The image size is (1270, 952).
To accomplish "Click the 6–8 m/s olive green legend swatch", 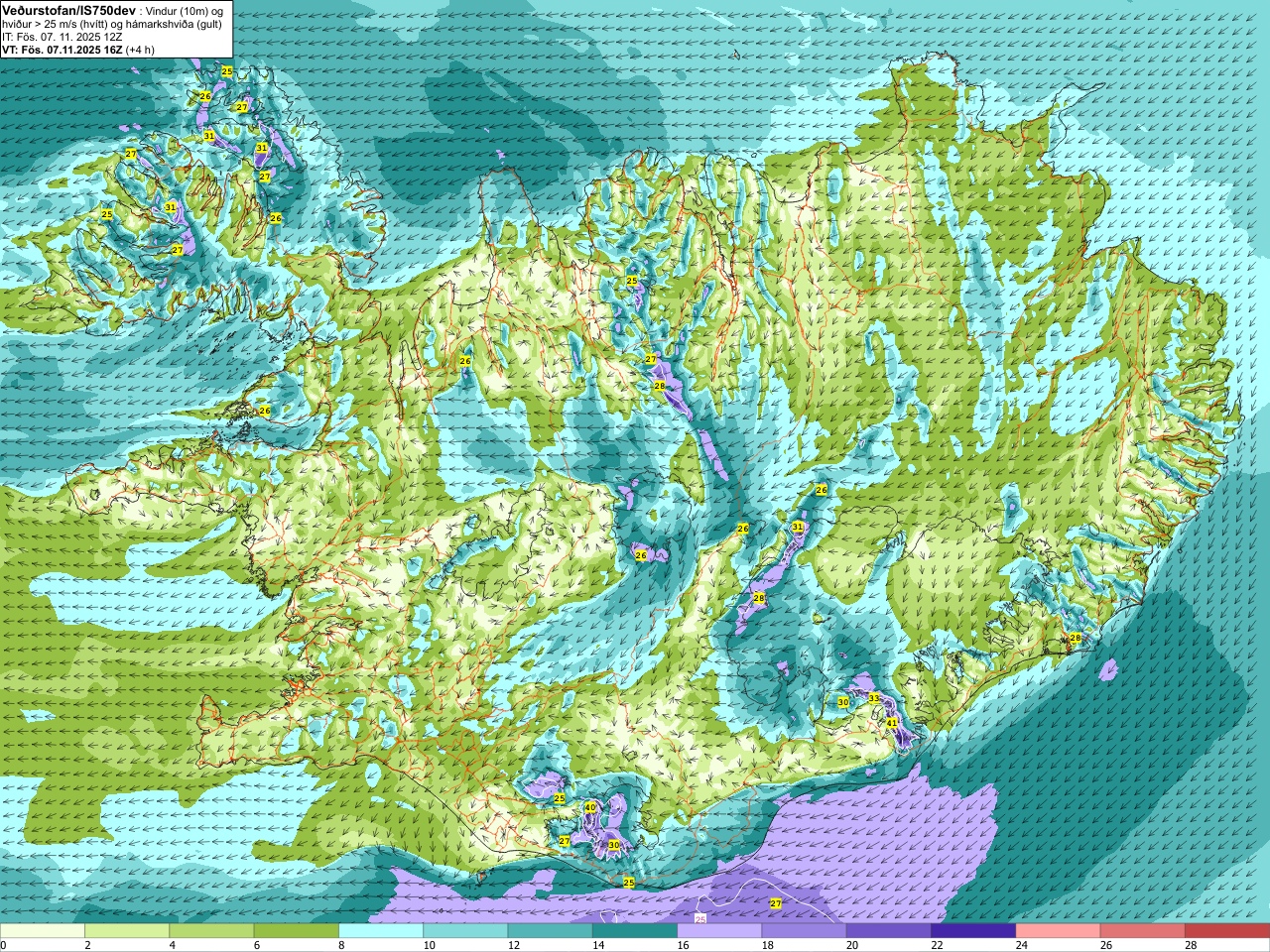I will pyautogui.click(x=297, y=931).
